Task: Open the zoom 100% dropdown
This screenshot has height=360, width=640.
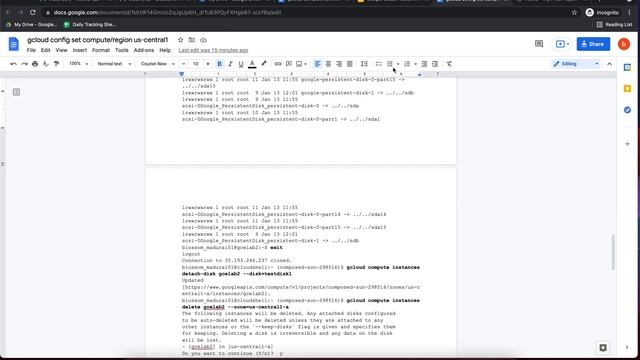Action: click(78, 64)
